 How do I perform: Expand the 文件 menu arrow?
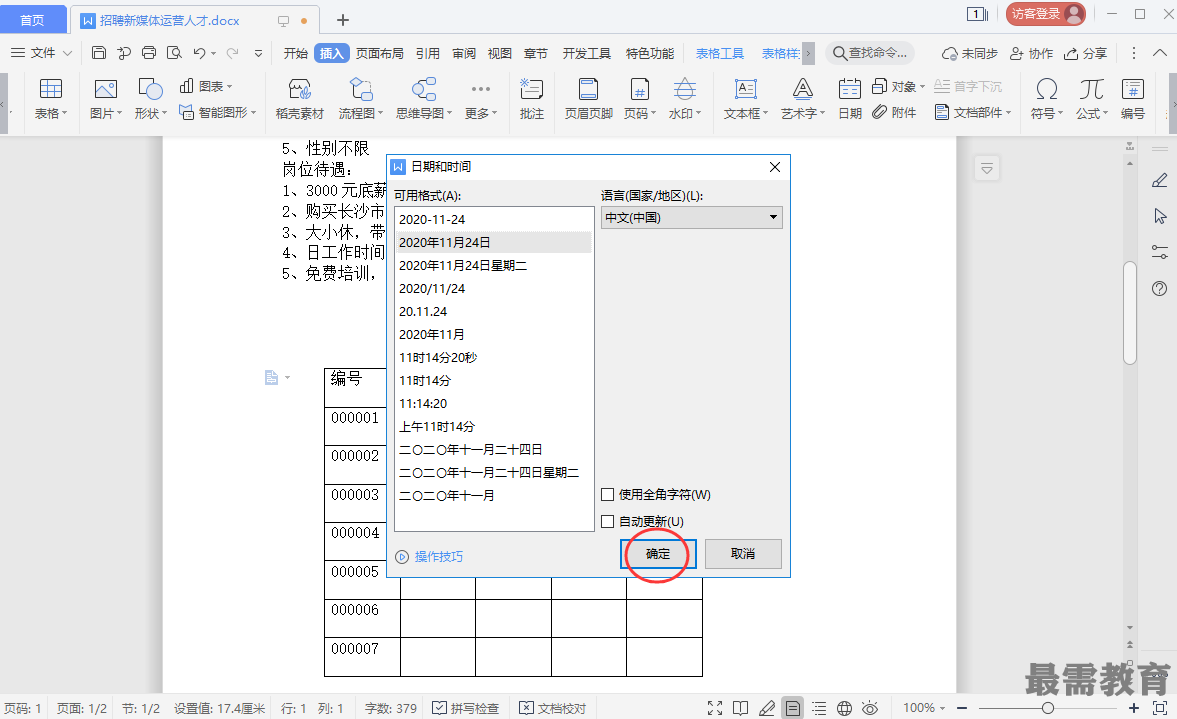click(x=68, y=53)
